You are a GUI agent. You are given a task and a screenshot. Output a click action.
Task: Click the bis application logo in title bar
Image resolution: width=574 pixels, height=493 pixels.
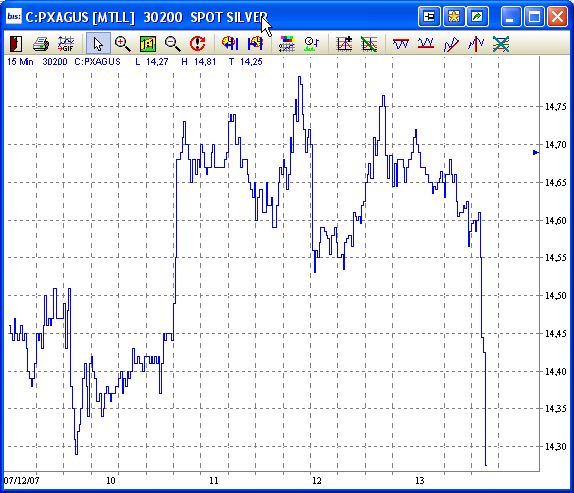(x=14, y=16)
